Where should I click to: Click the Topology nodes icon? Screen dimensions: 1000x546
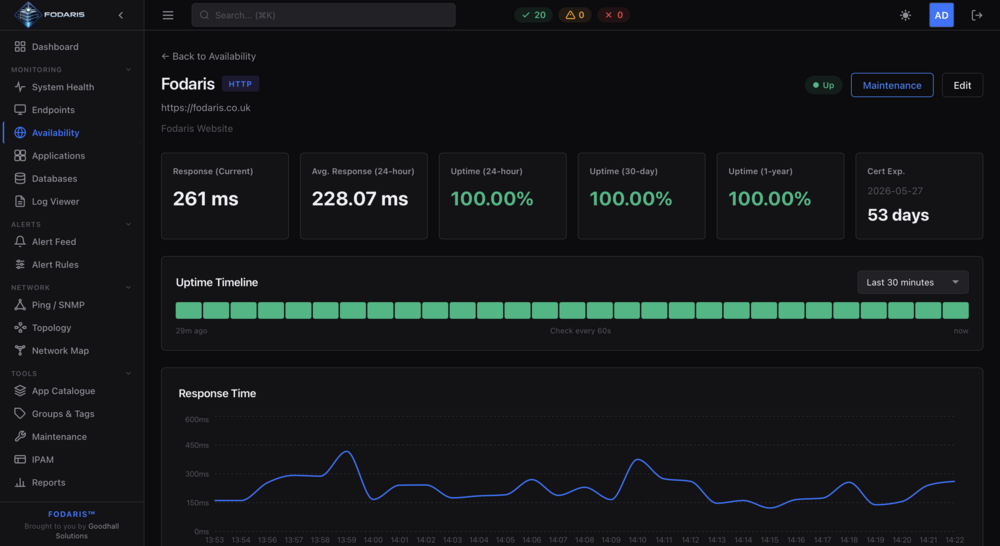(x=20, y=328)
